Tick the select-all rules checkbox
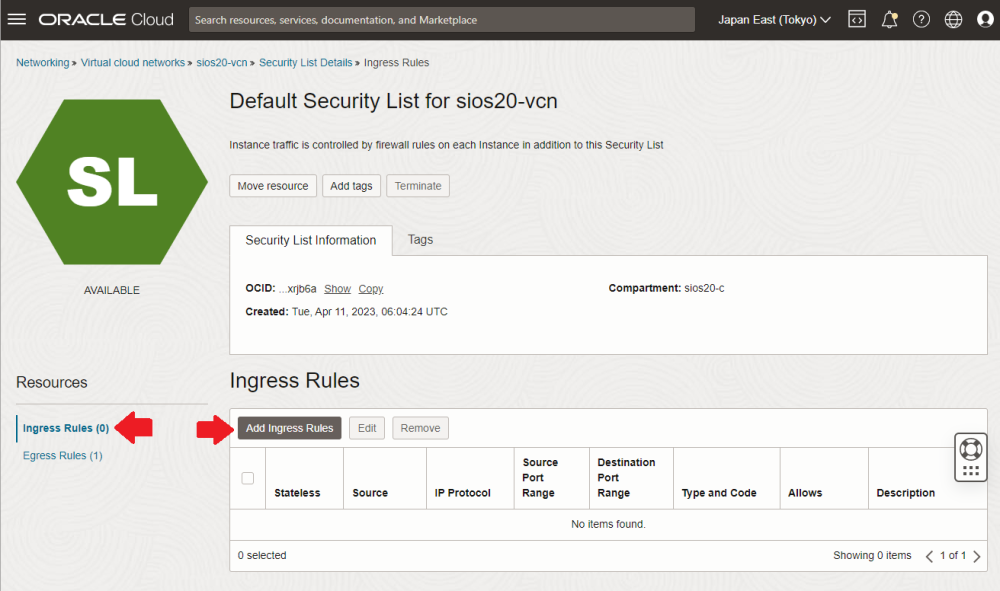Viewport: 1000px width, 591px height. (248, 478)
